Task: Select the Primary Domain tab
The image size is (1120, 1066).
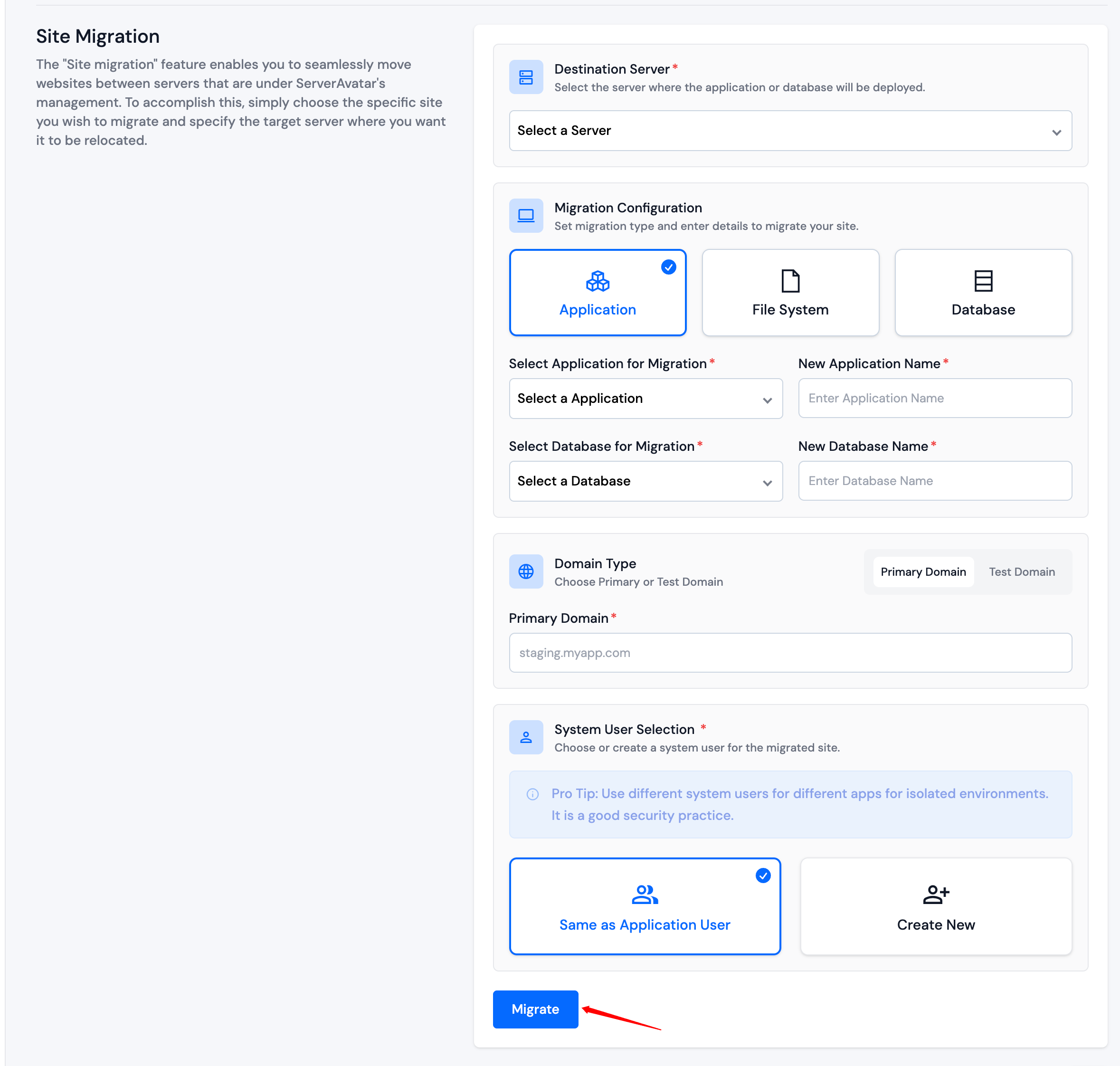Action: tap(923, 572)
